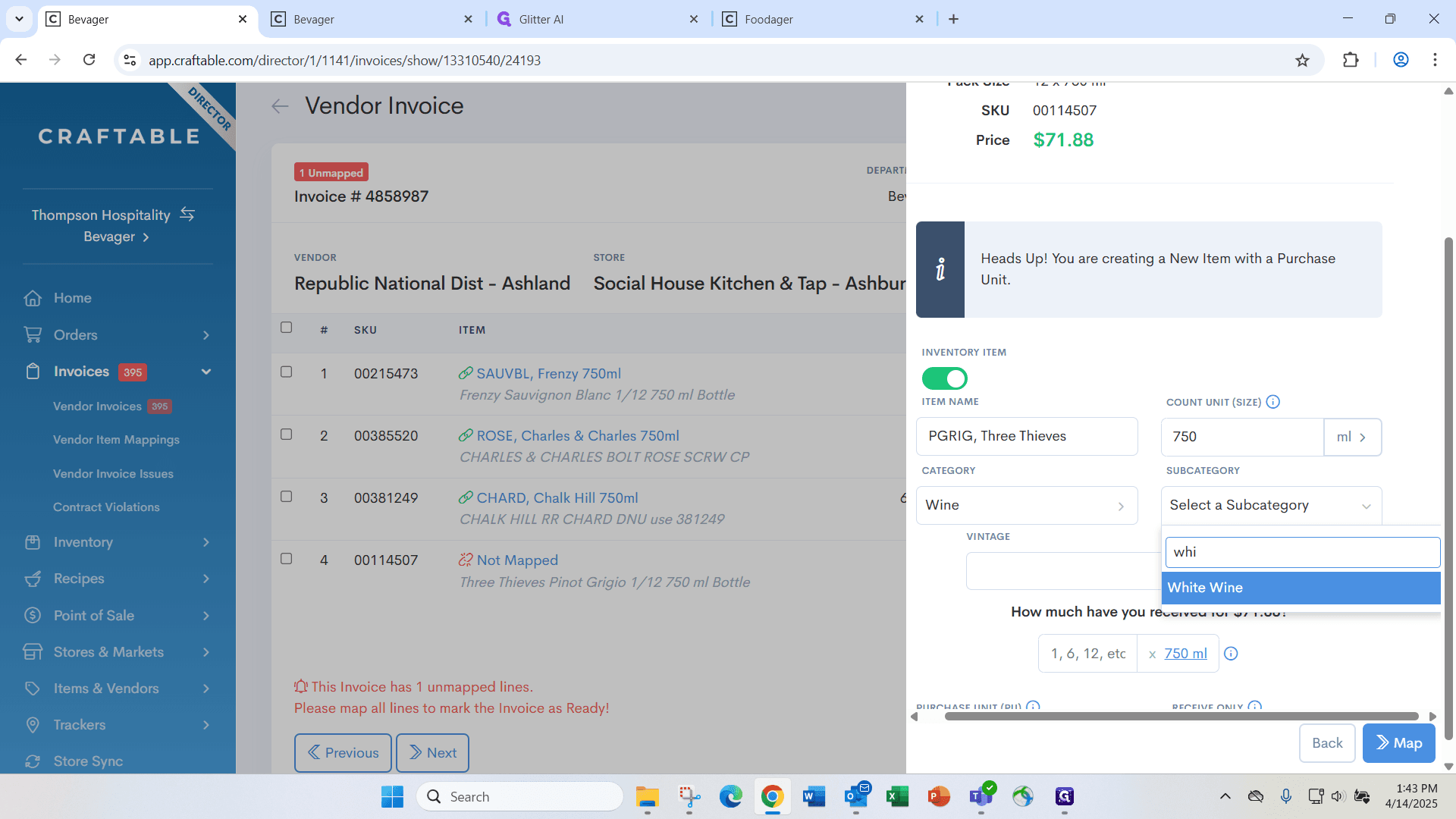The height and width of the screenshot is (819, 1456).
Task: Open Microsoft Word from the taskbar
Action: point(814,796)
